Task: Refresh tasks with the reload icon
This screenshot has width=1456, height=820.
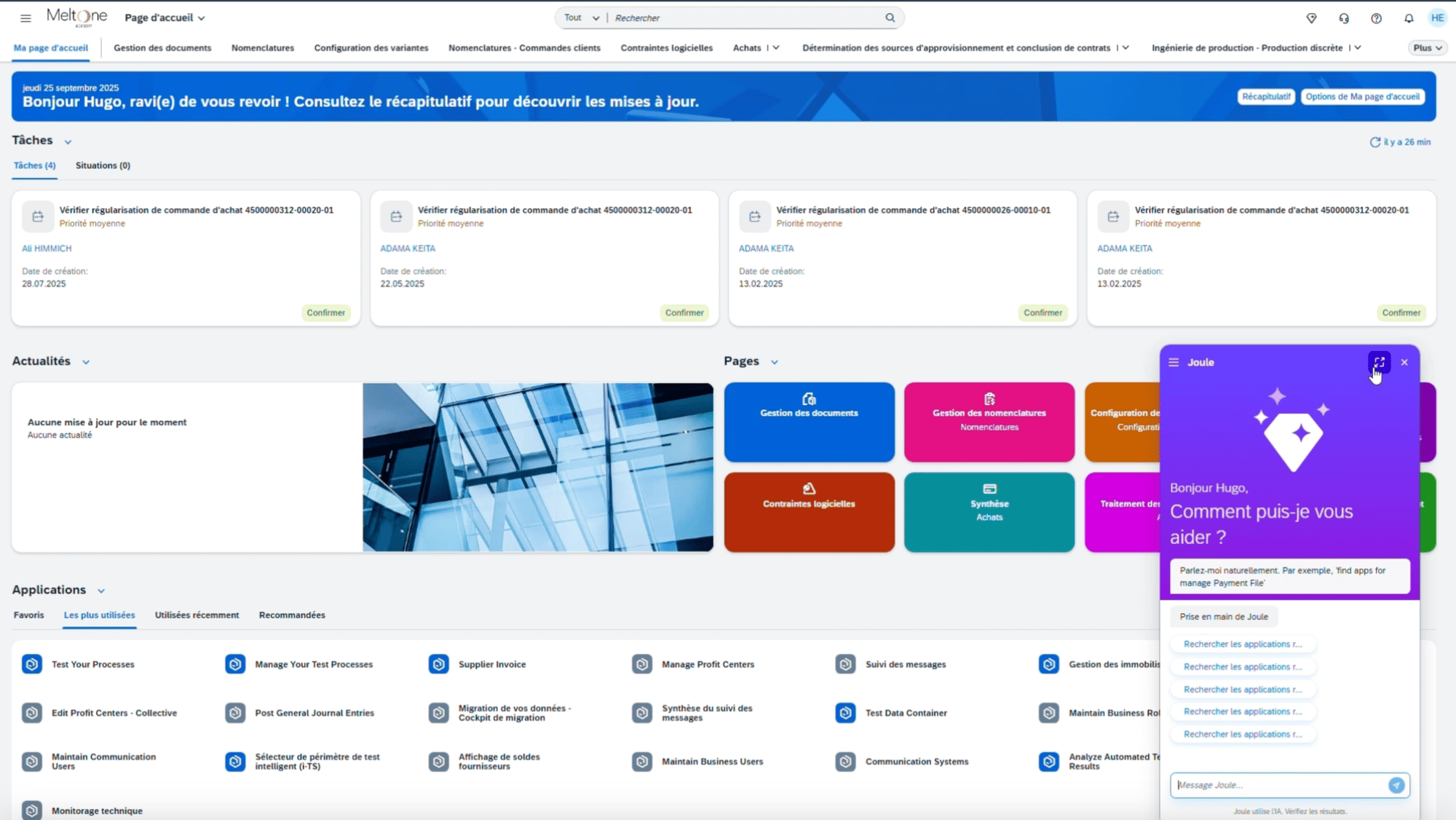Action: [1374, 143]
